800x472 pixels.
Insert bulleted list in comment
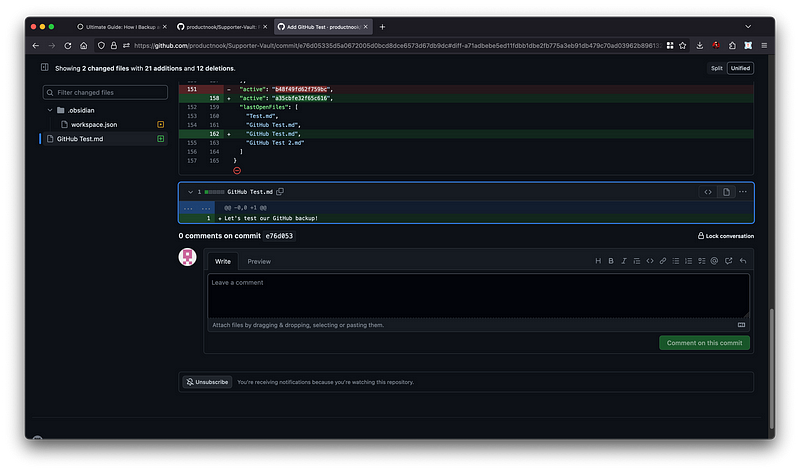(676, 261)
